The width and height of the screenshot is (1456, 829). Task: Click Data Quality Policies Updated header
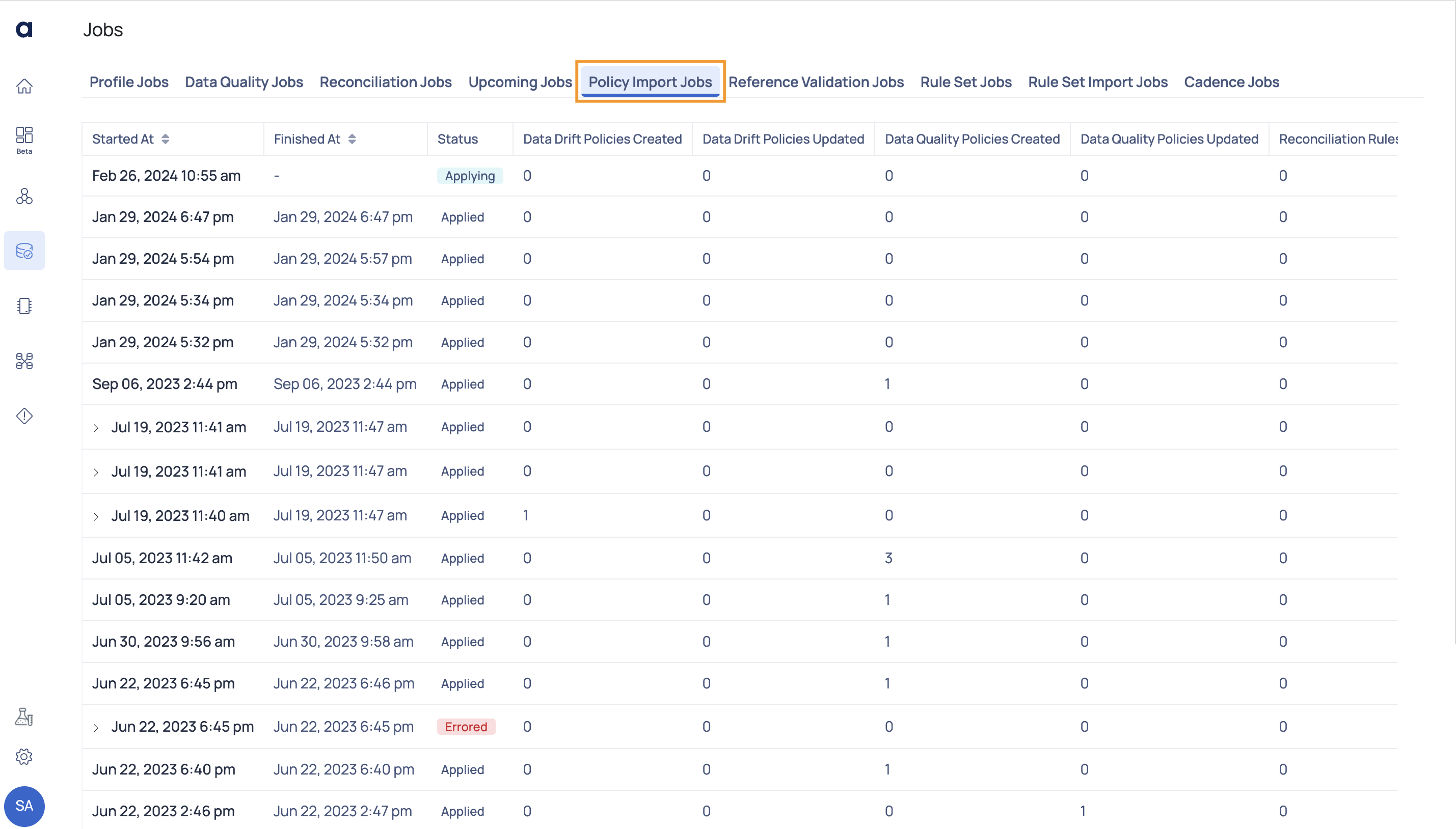1169,139
